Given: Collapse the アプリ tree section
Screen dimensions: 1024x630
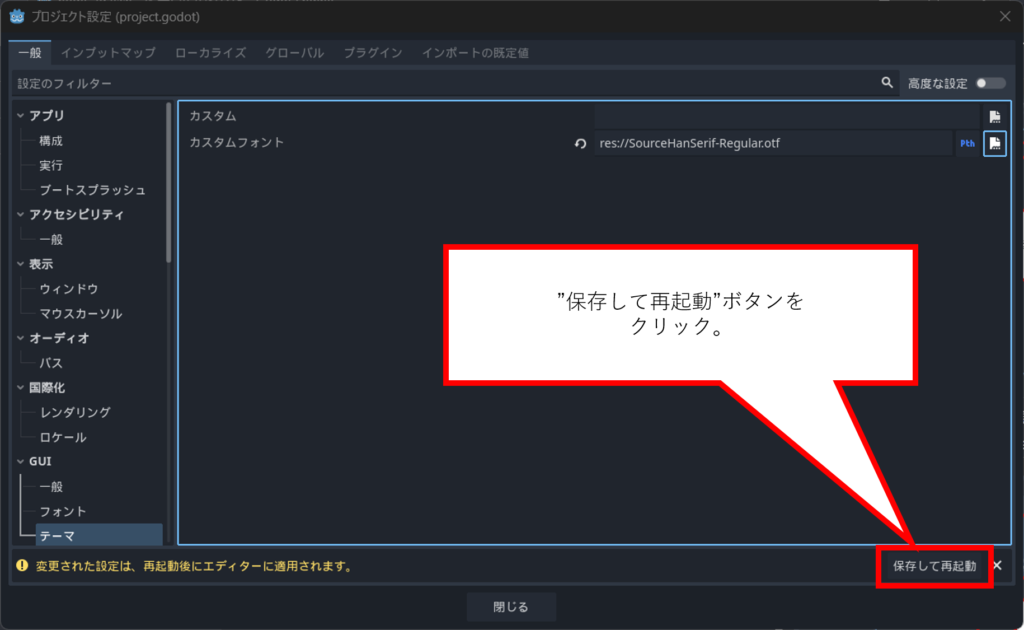Looking at the screenshot, I should 21,116.
